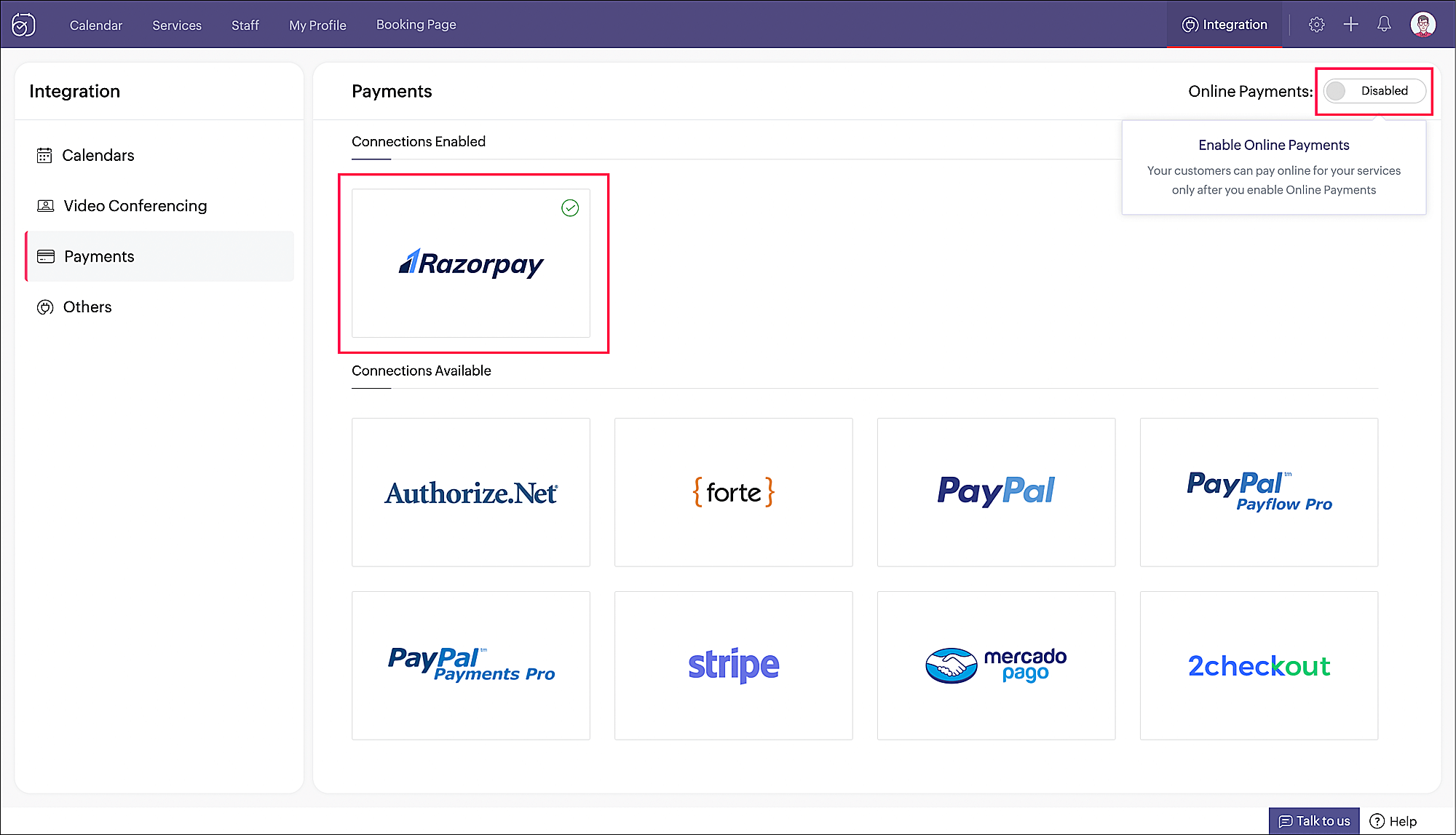Click the Zoho Bookings logo icon
The height and width of the screenshot is (835, 1456).
23,25
